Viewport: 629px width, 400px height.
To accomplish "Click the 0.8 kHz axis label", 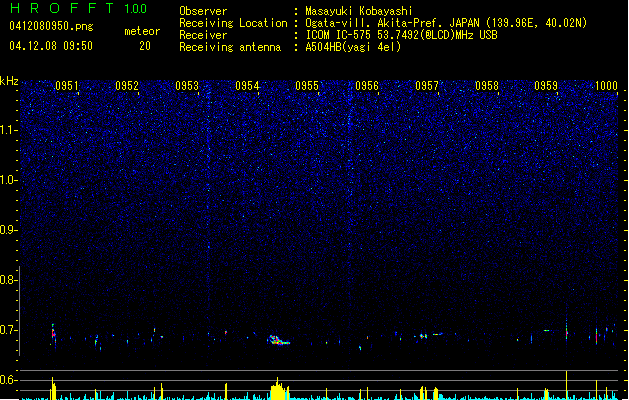I will tap(8, 280).
